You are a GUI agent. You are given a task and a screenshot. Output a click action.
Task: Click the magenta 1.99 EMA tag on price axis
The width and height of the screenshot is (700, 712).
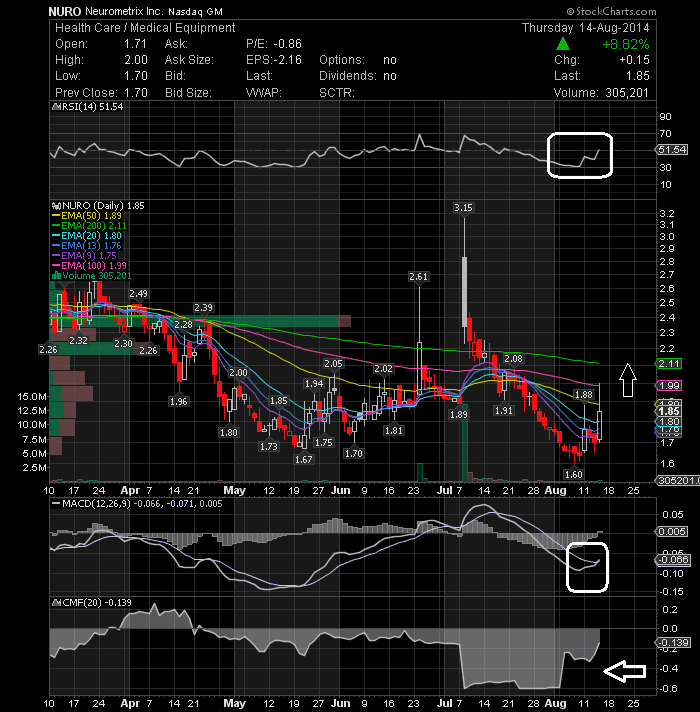pos(669,386)
